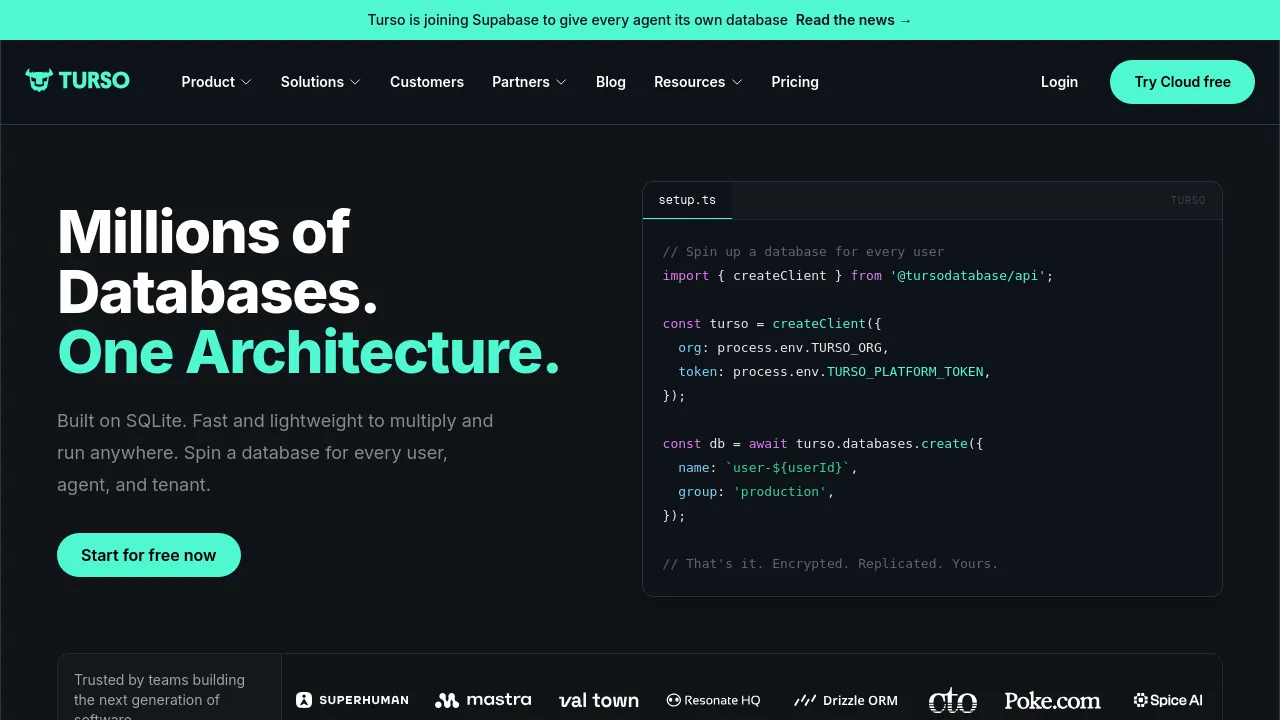Expand the Product chevron arrow

pos(246,82)
